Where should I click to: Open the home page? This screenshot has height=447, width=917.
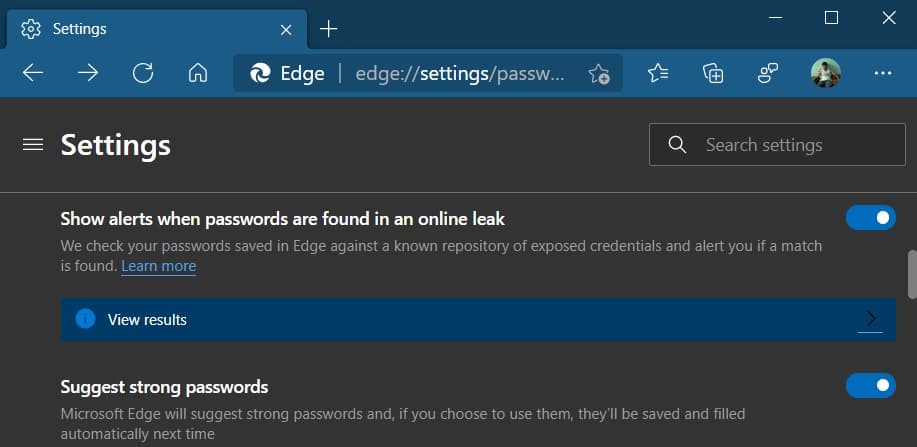[x=198, y=73]
